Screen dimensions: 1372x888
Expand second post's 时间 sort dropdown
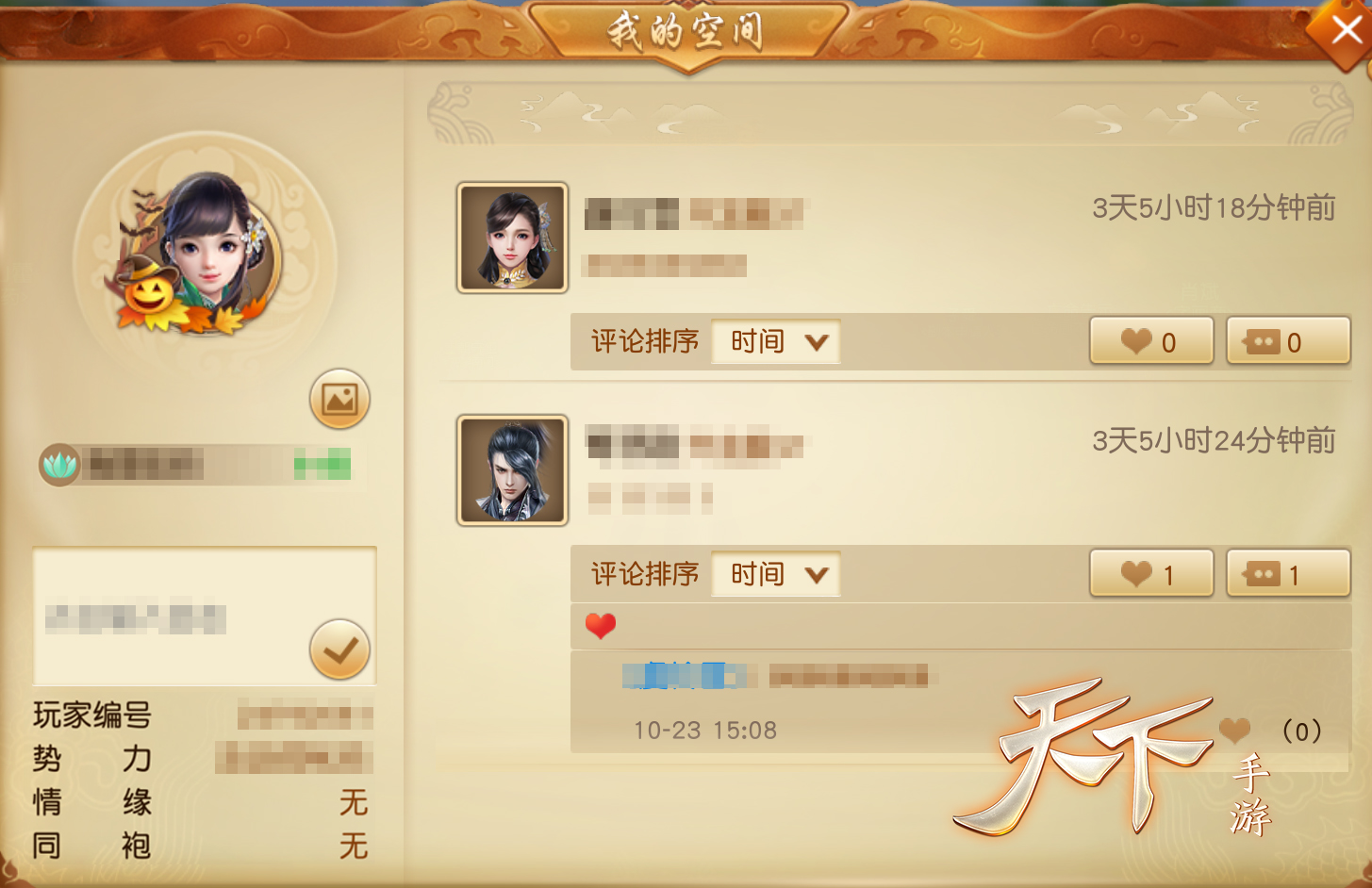[x=775, y=574]
